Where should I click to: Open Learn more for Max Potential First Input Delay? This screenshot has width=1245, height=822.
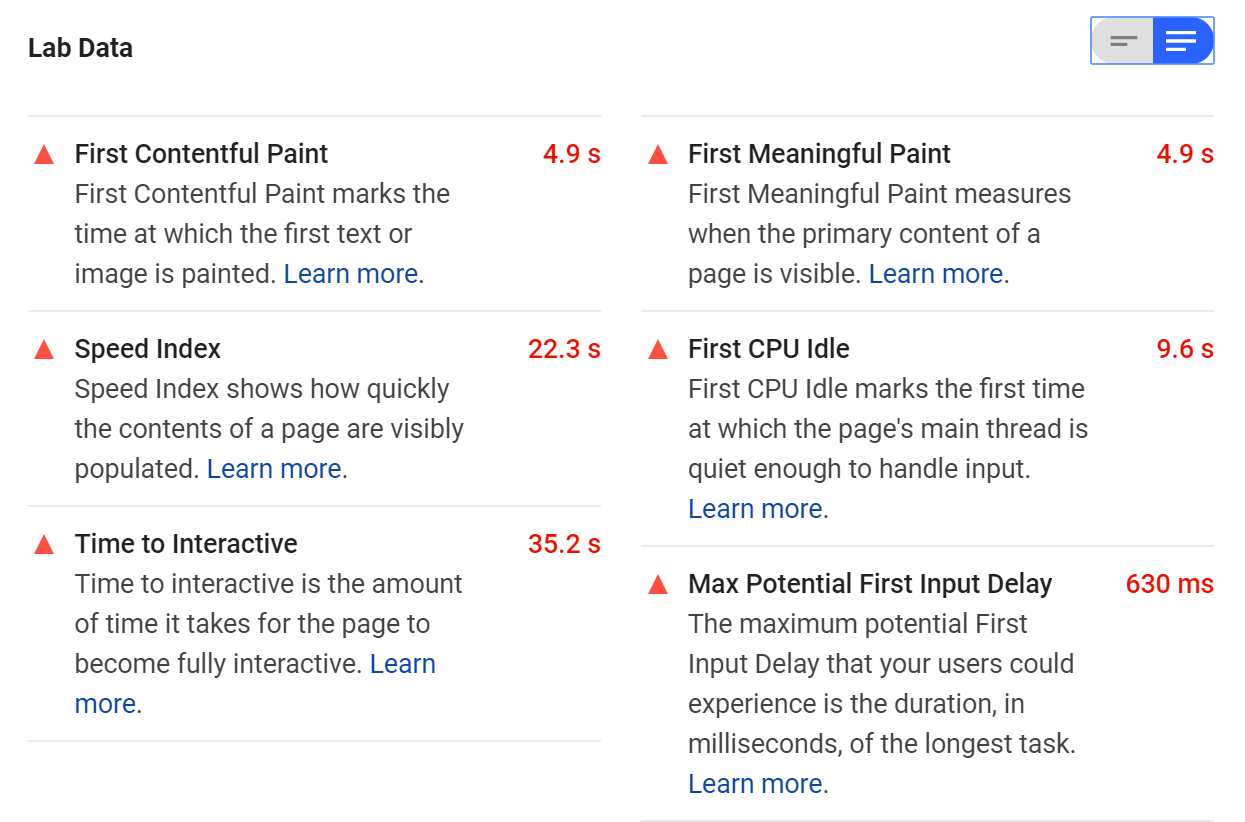coord(755,783)
